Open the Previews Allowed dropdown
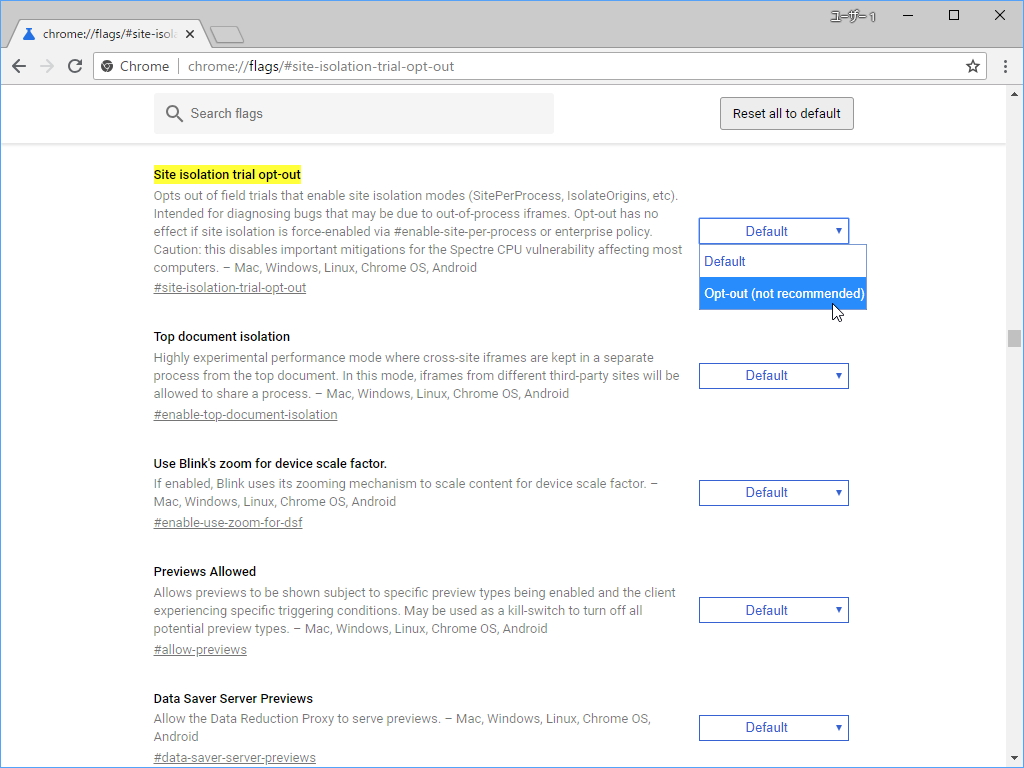1024x768 pixels. click(773, 609)
